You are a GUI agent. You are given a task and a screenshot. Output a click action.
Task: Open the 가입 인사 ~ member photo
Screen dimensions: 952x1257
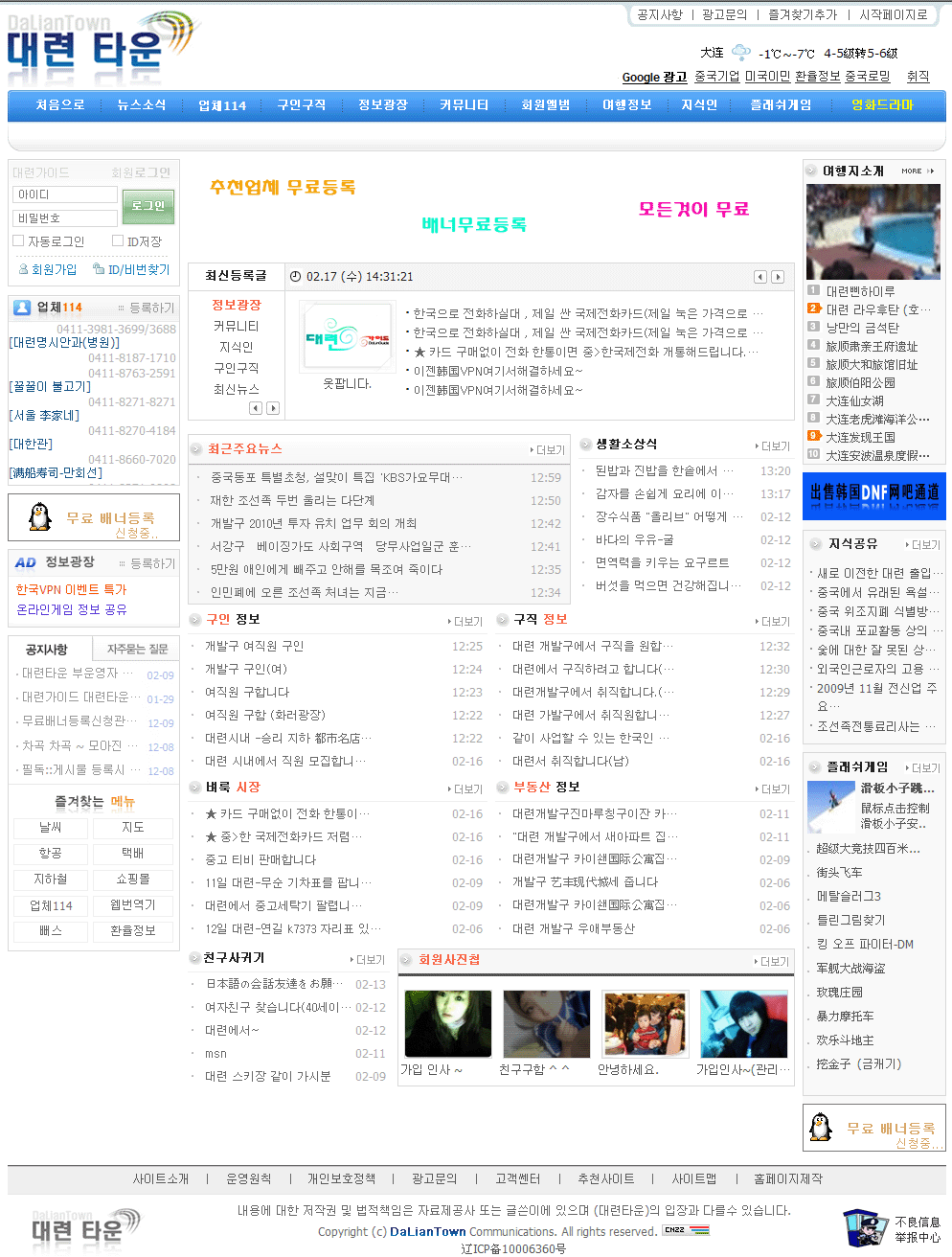coord(447,1024)
